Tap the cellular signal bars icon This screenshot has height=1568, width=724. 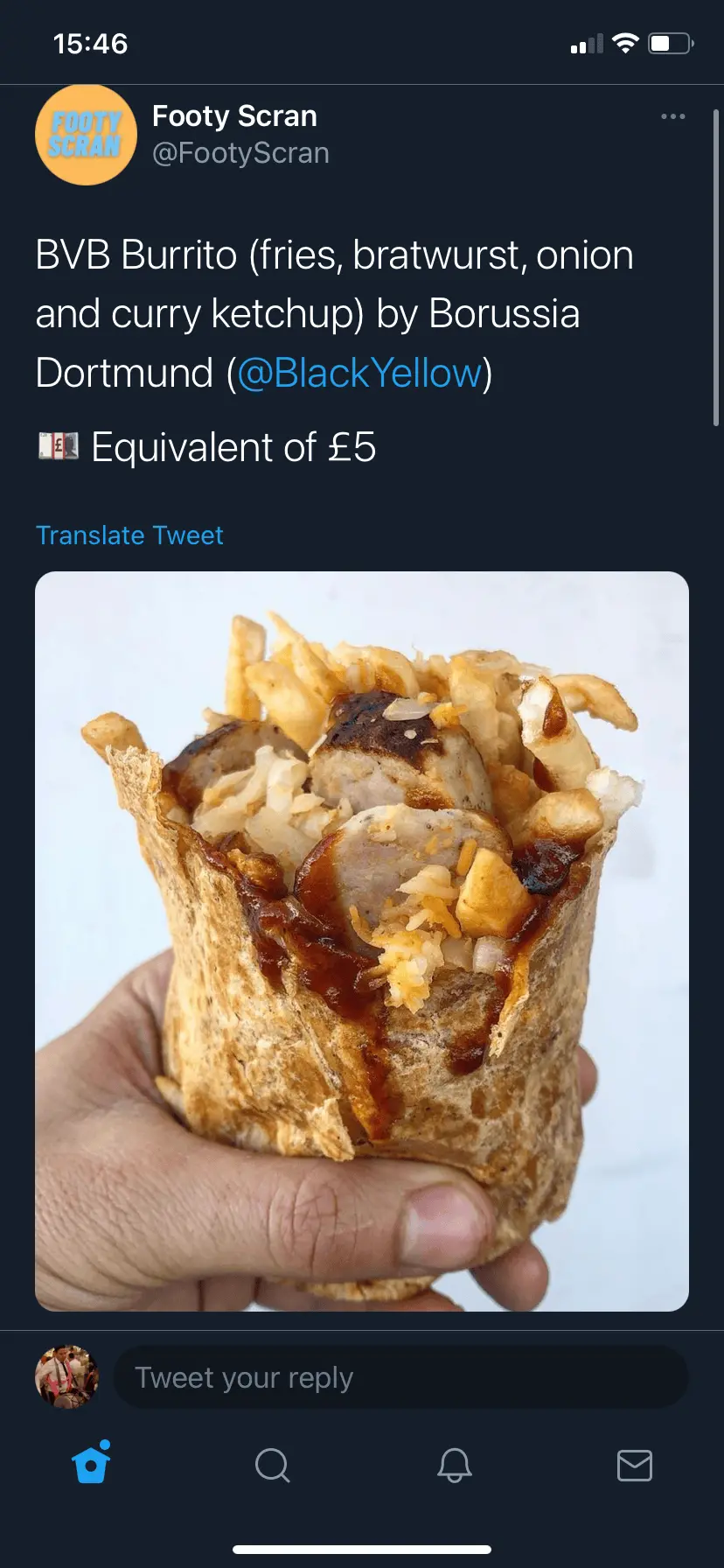pyautogui.click(x=587, y=44)
